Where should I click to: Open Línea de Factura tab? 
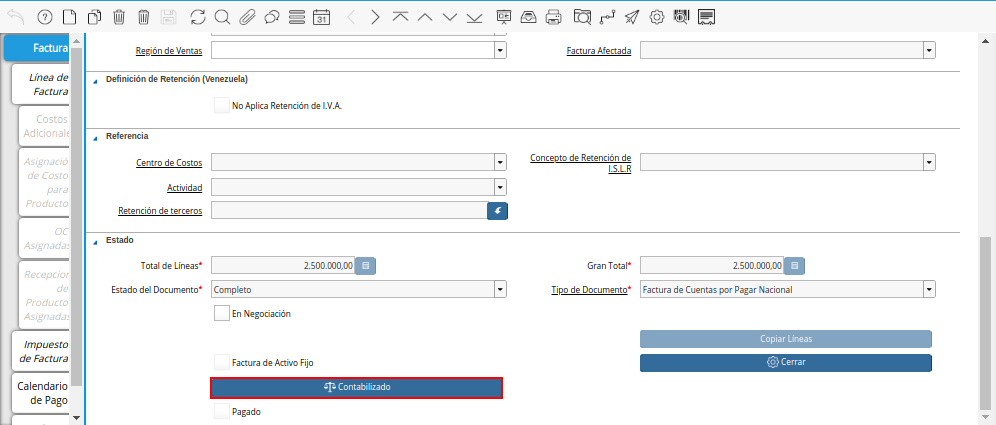(x=40, y=84)
